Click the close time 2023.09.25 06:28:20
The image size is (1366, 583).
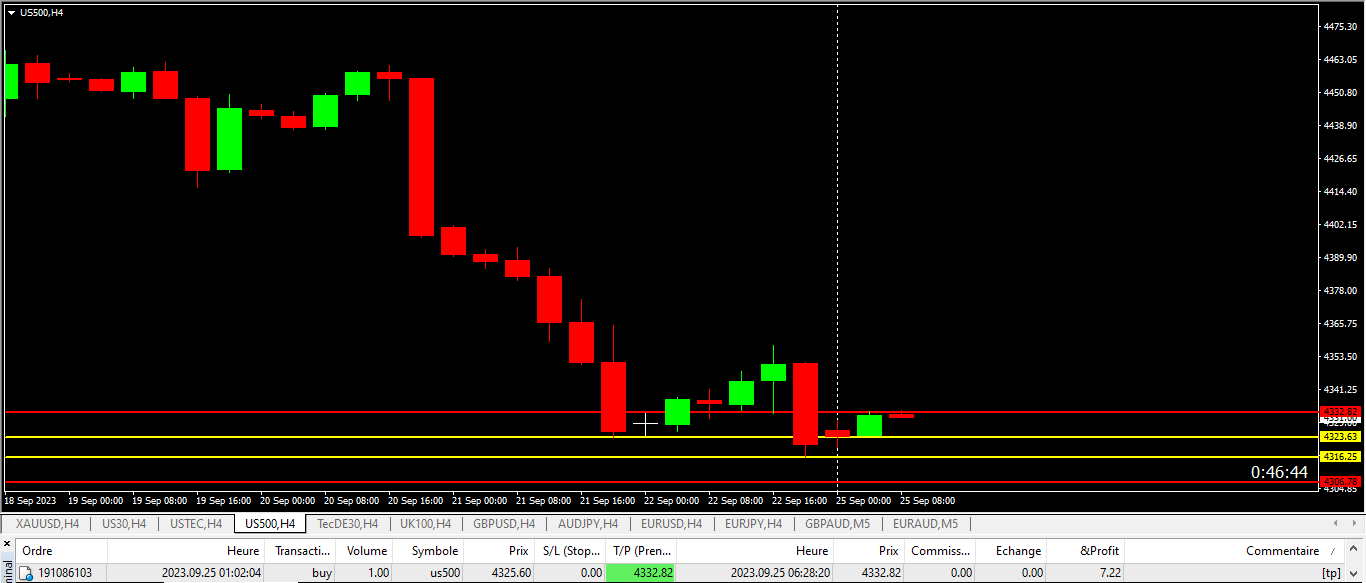click(x=780, y=573)
